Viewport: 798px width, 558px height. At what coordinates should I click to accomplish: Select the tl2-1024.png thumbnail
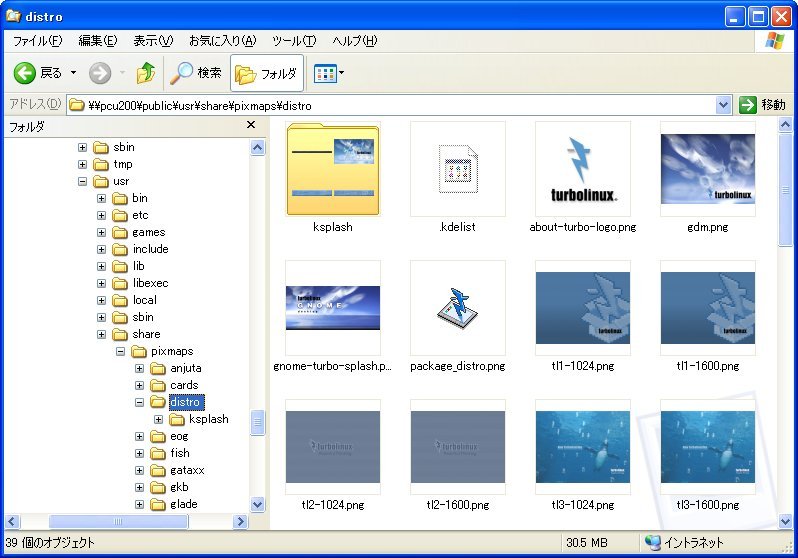[333, 447]
